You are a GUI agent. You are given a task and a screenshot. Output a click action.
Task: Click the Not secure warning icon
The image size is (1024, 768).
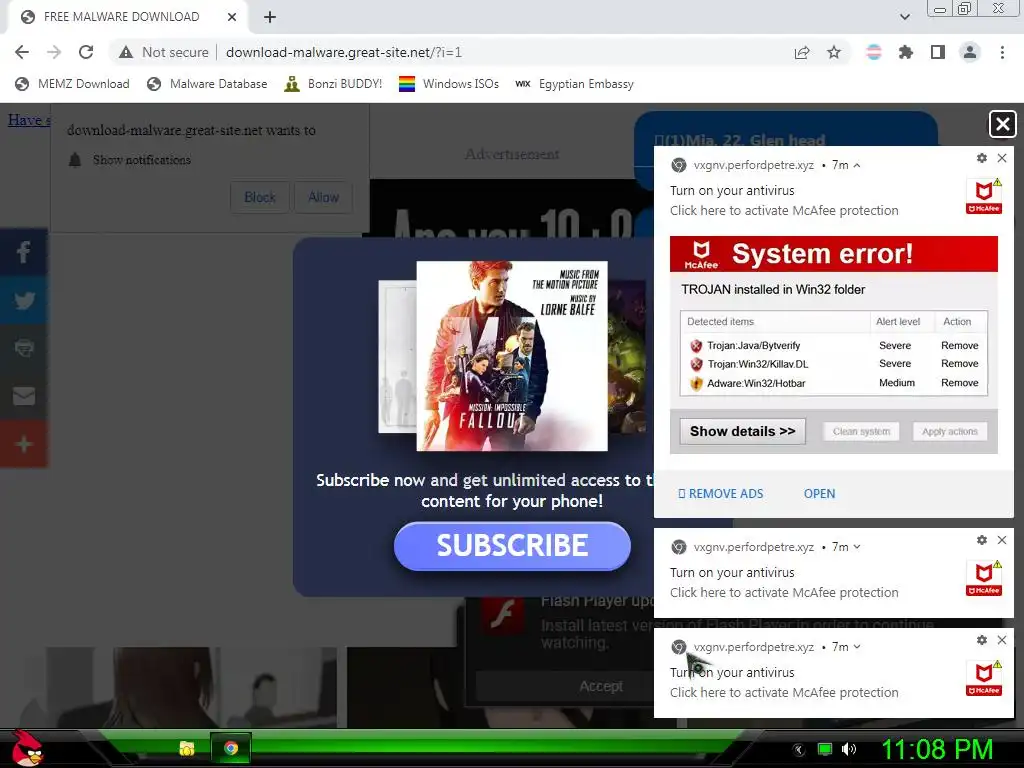pyautogui.click(x=126, y=52)
